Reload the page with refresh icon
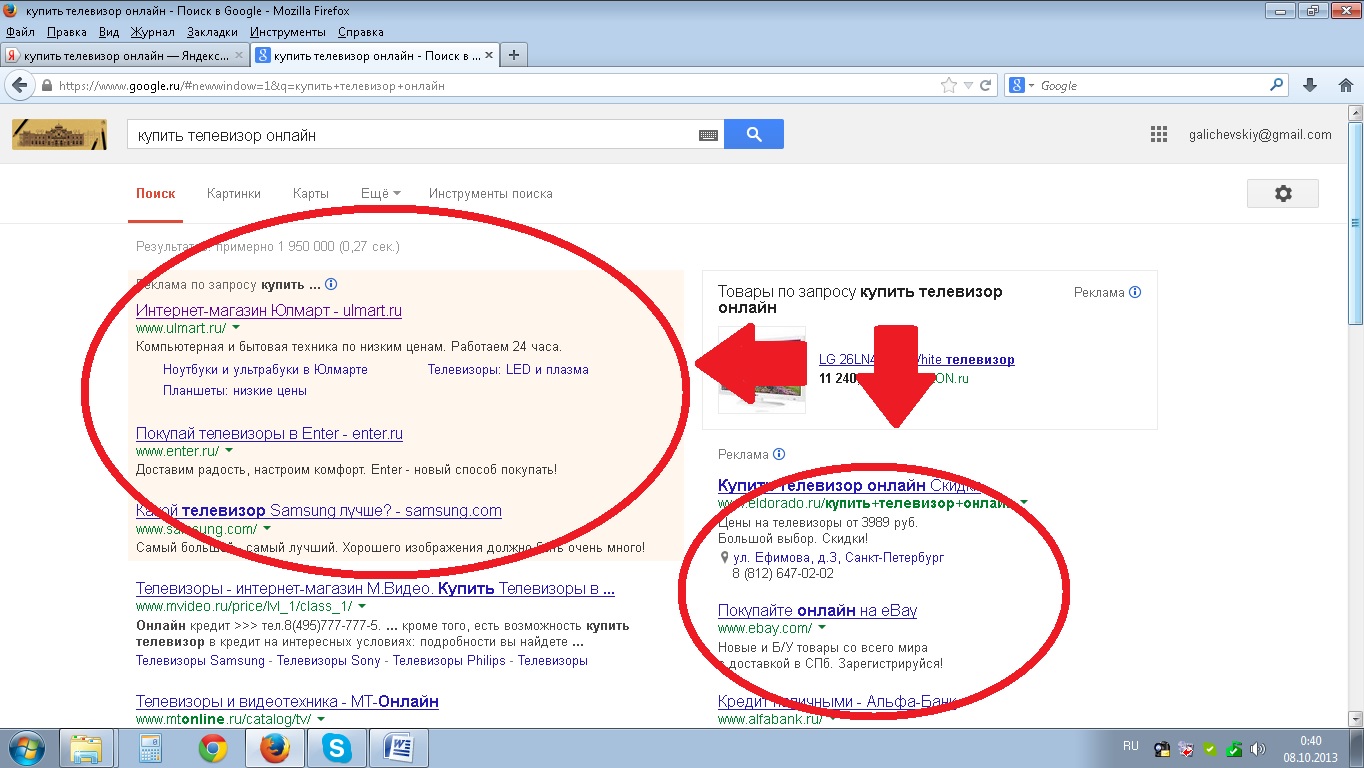This screenshot has height=768, width=1364. tap(986, 86)
